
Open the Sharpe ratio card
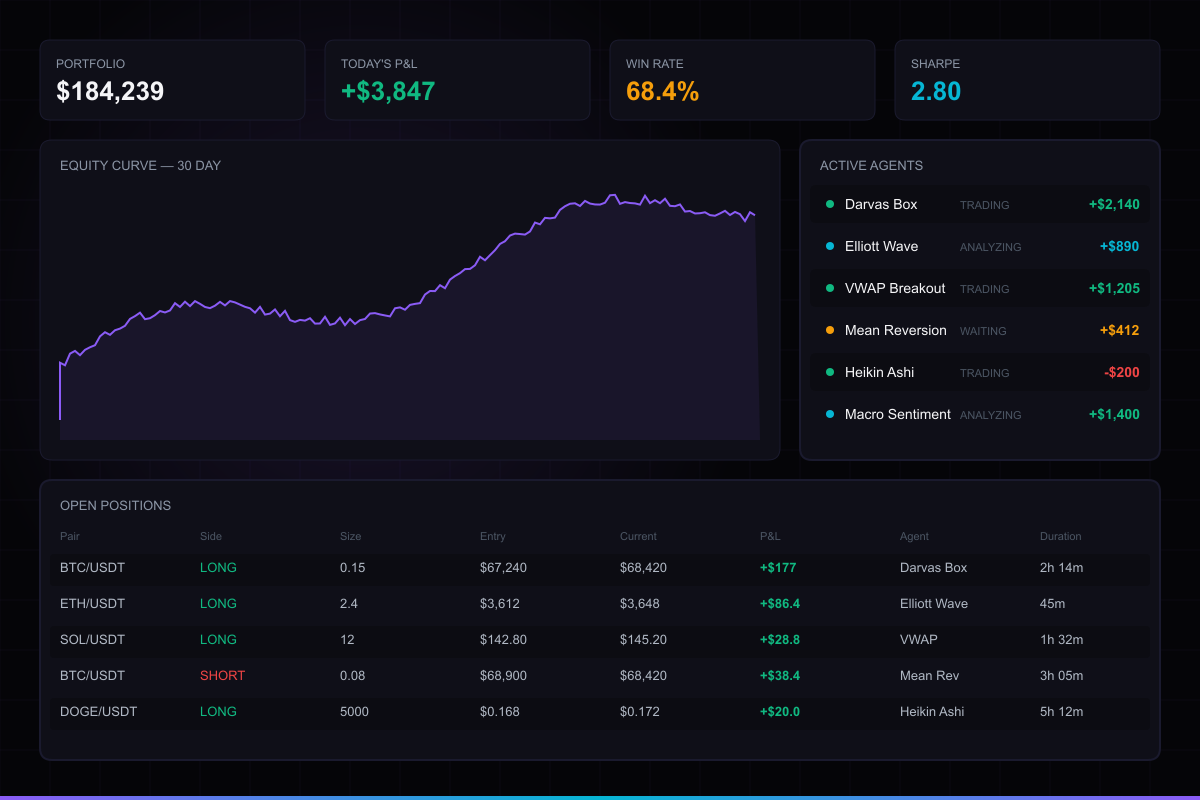[1027, 80]
